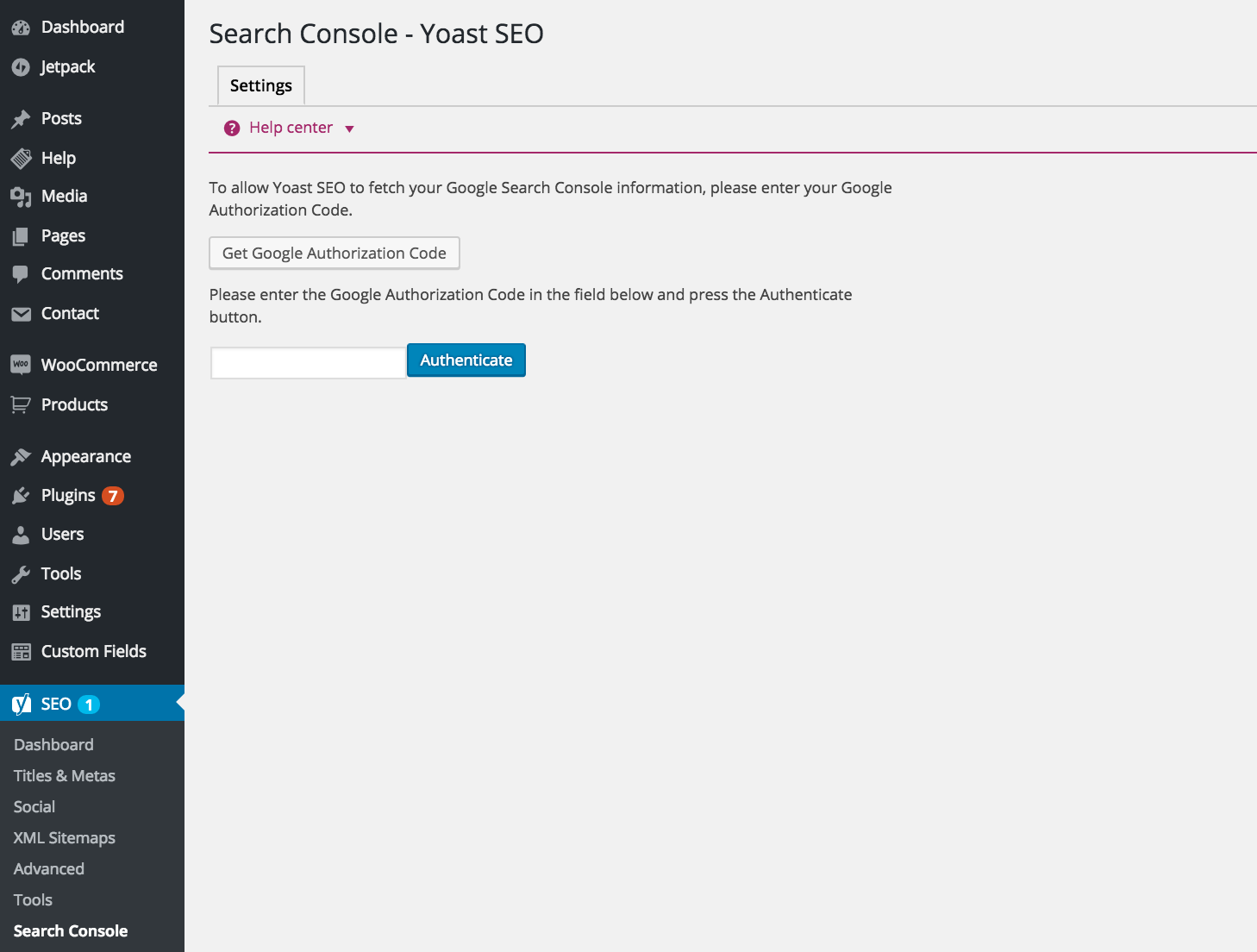Open the Appearance menu
The width and height of the screenshot is (1257, 952).
pyautogui.click(x=86, y=457)
